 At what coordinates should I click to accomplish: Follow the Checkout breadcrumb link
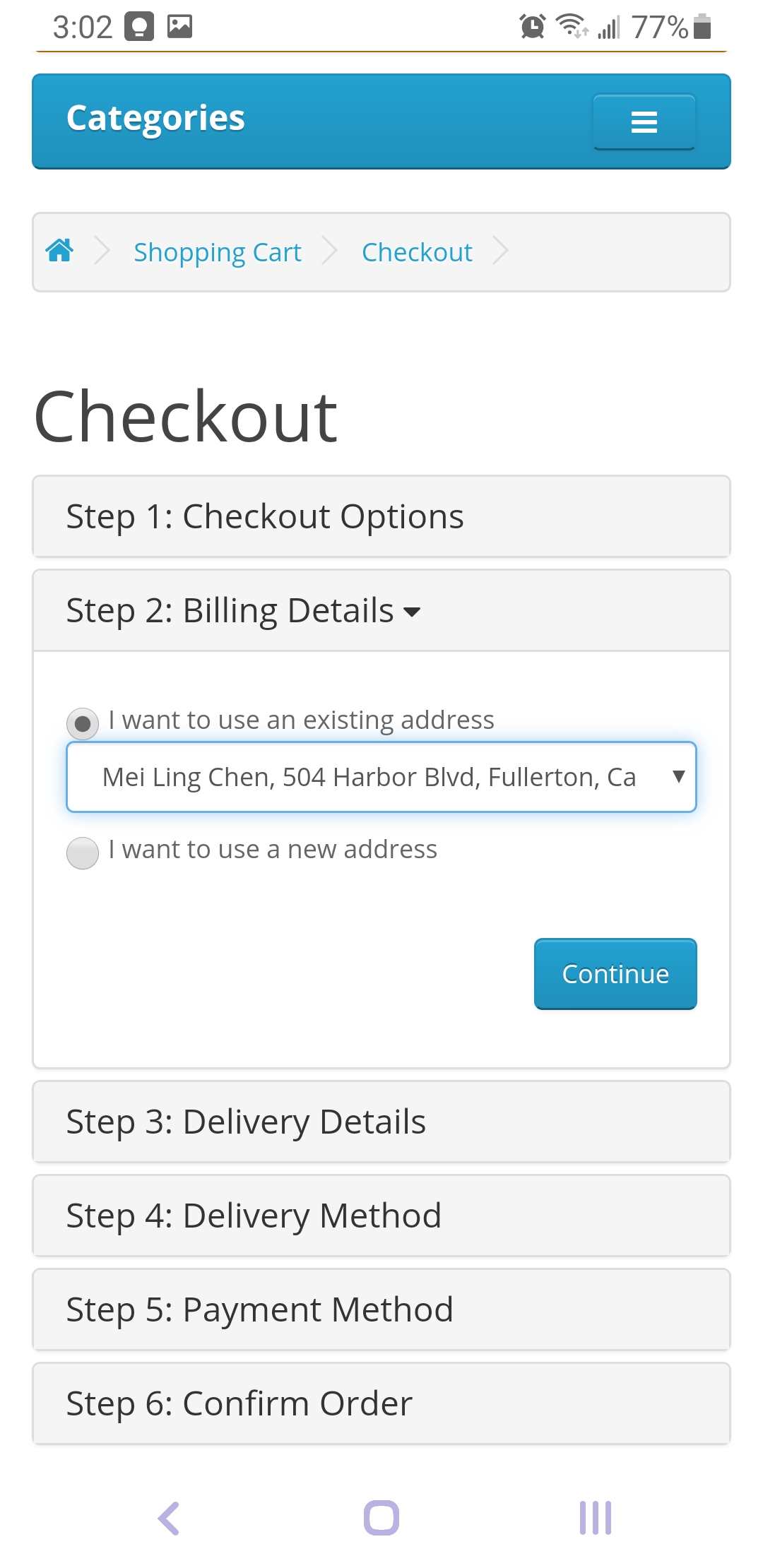click(417, 252)
